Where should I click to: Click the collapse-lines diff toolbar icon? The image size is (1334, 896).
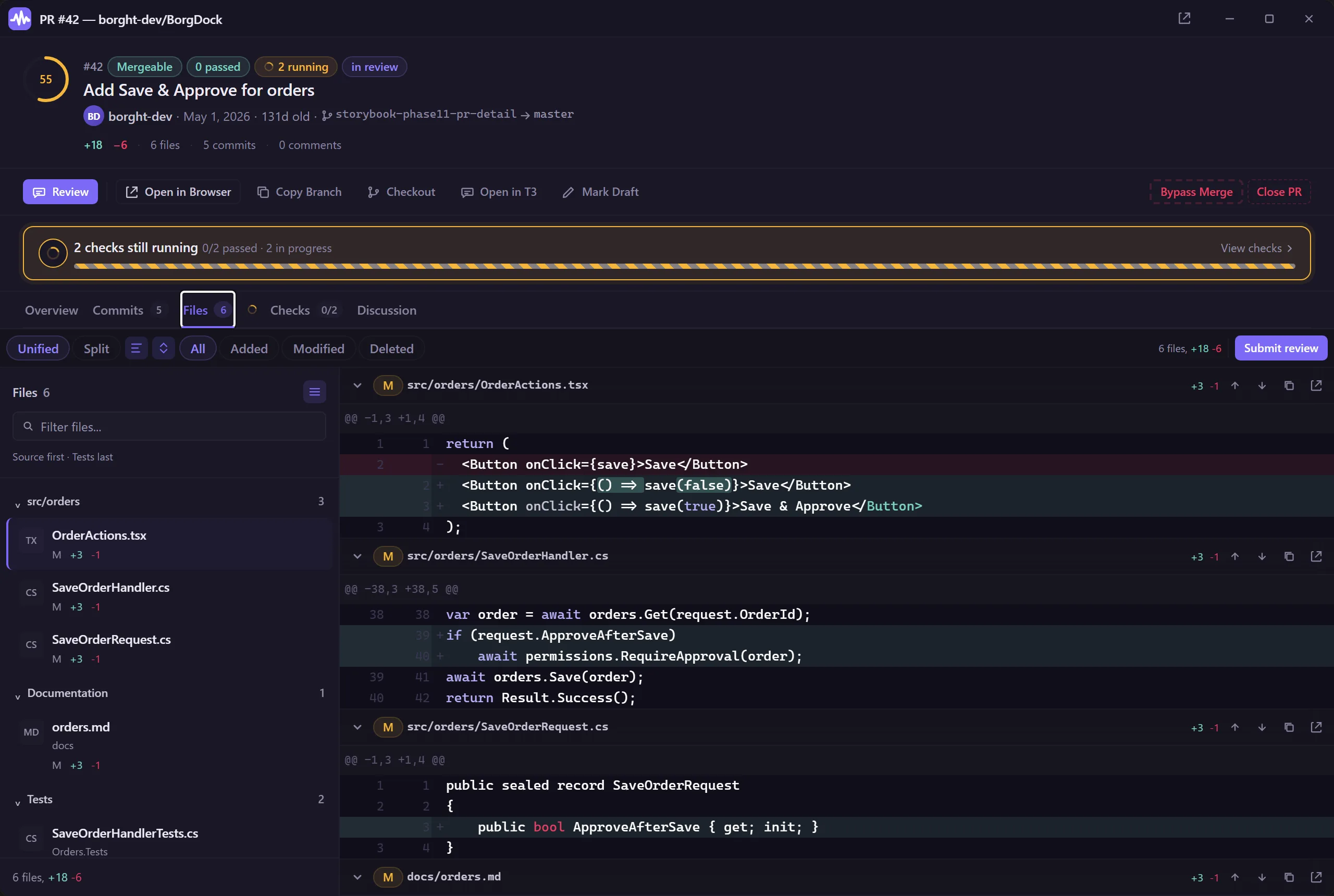click(136, 348)
